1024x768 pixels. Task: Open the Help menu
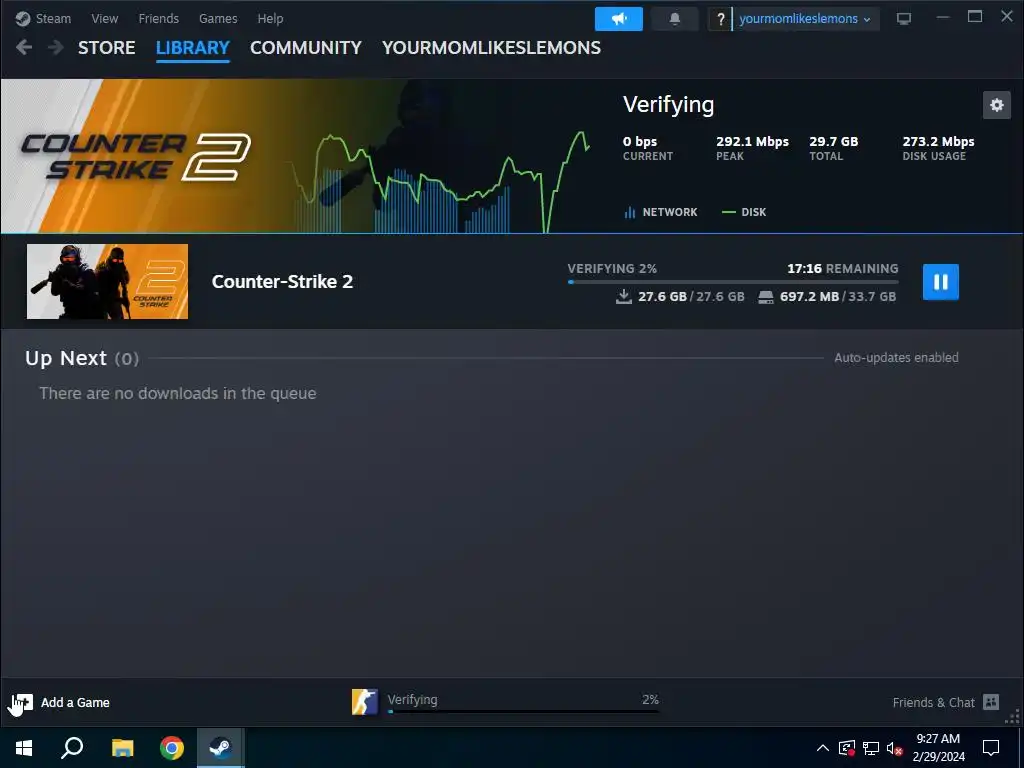[270, 18]
